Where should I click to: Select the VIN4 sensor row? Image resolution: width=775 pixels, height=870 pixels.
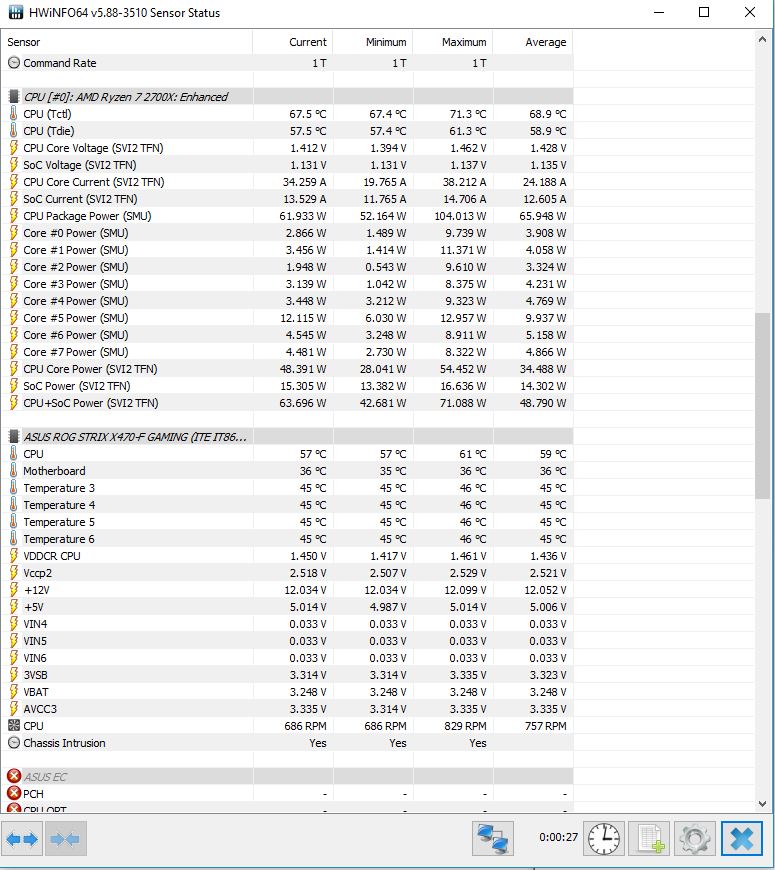coord(287,624)
